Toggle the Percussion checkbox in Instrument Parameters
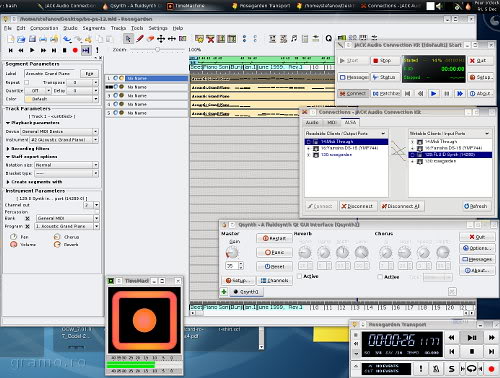 pos(97,212)
